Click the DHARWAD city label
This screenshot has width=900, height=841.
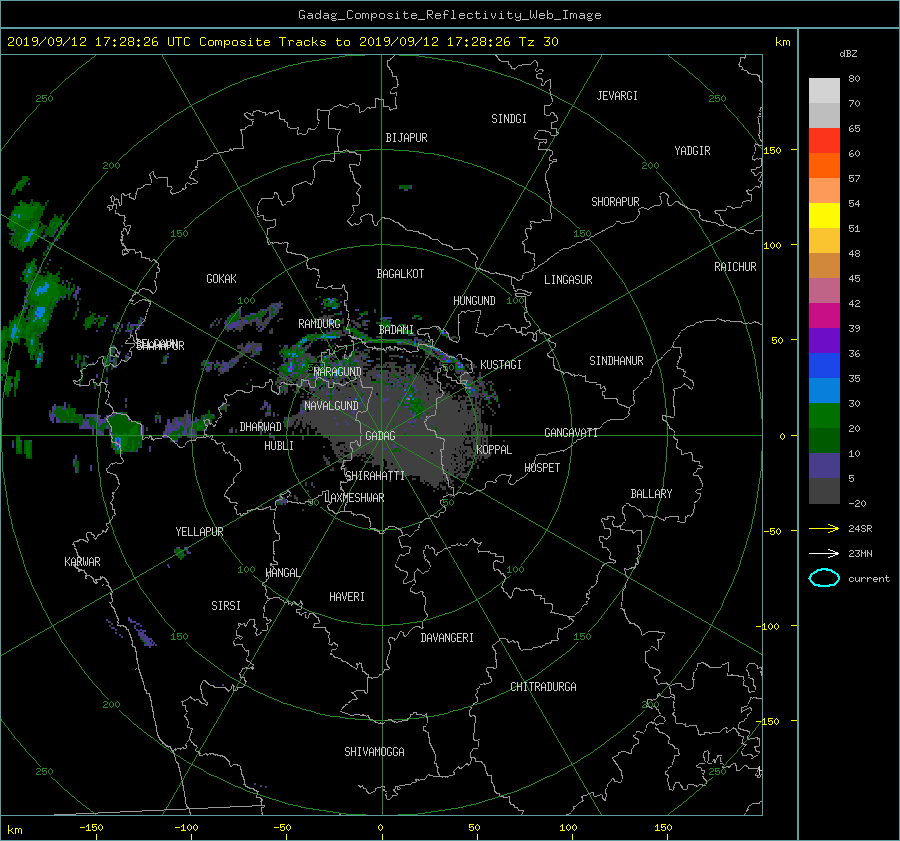[x=261, y=427]
